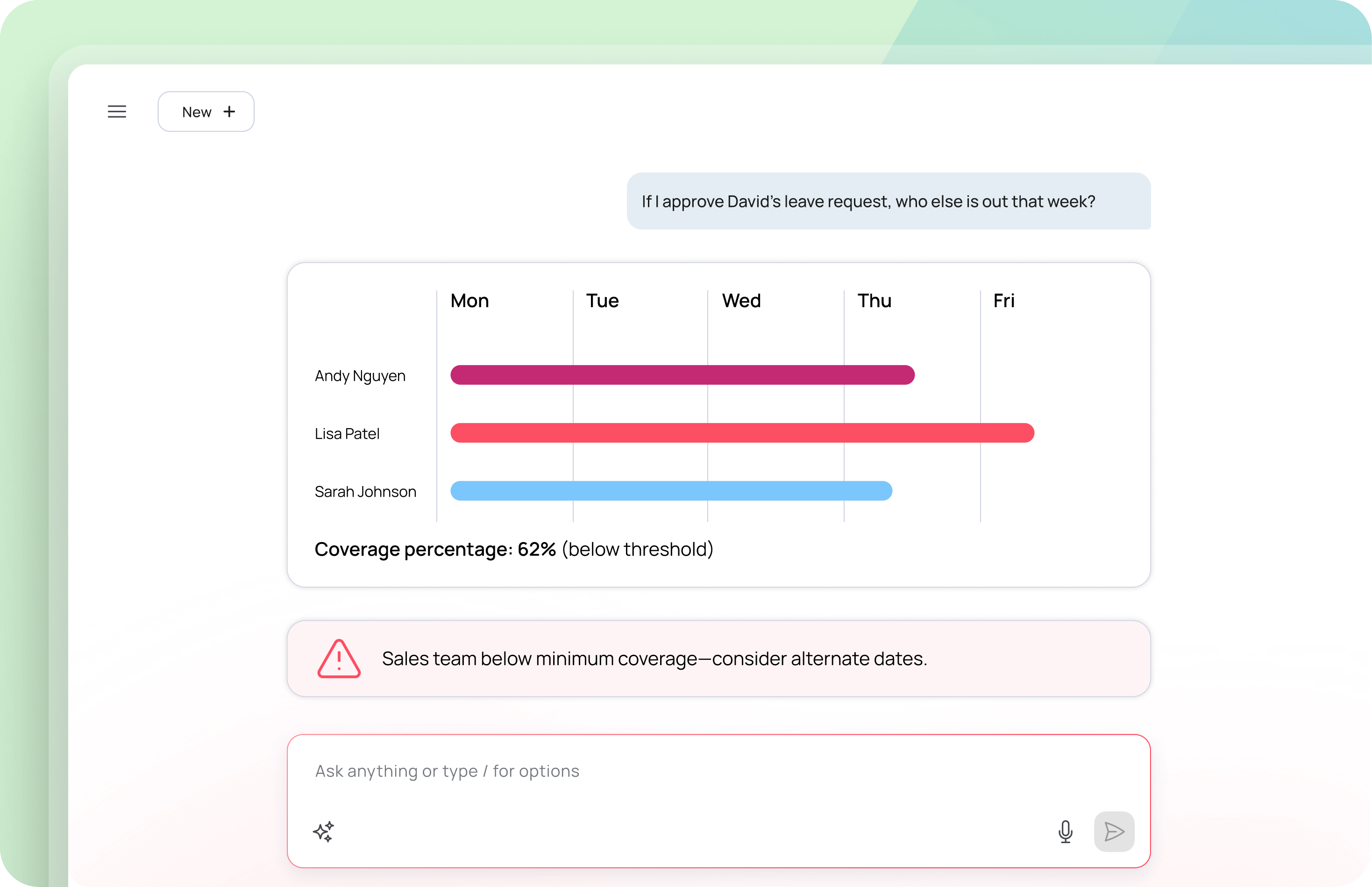1372x887 pixels.
Task: Click the Sarah Johnson name label
Action: (365, 492)
